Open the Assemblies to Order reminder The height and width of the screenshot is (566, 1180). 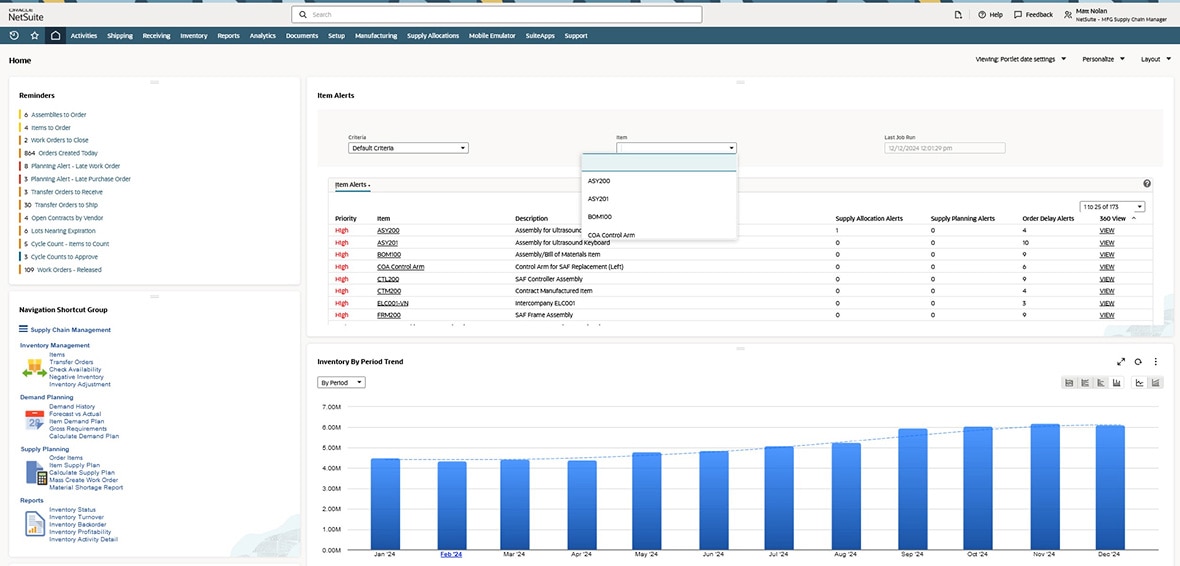point(58,115)
